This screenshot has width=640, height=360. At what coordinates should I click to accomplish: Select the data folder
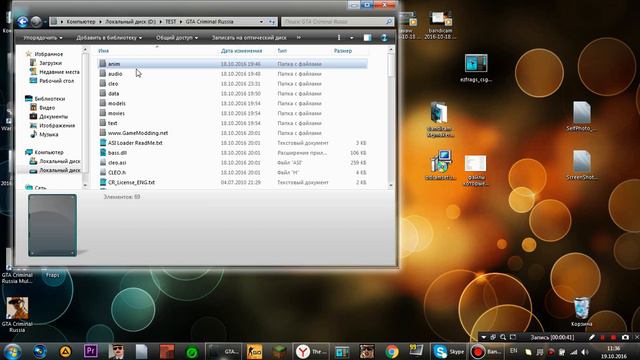coord(232,93)
